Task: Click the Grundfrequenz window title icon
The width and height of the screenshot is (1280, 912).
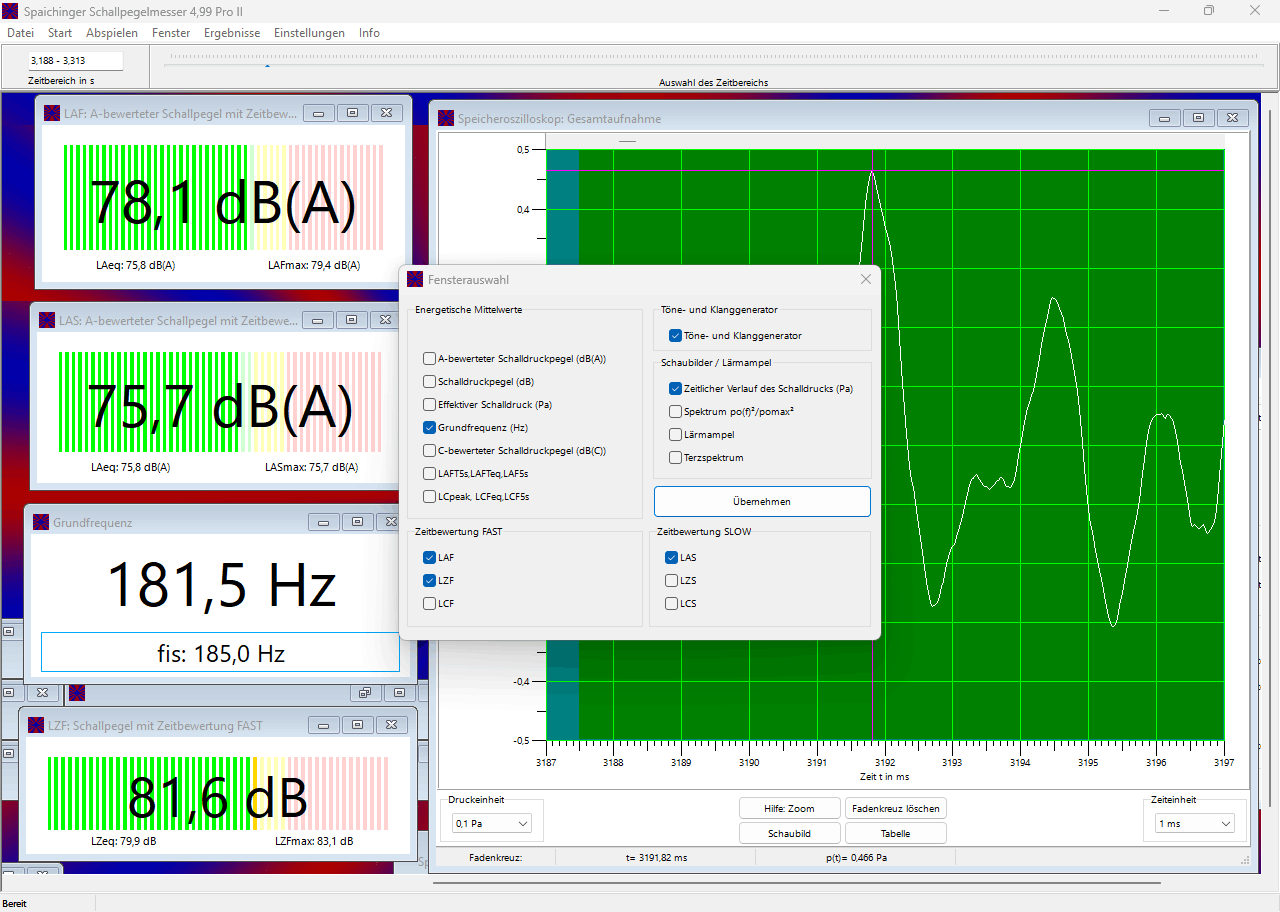Action: (41, 522)
